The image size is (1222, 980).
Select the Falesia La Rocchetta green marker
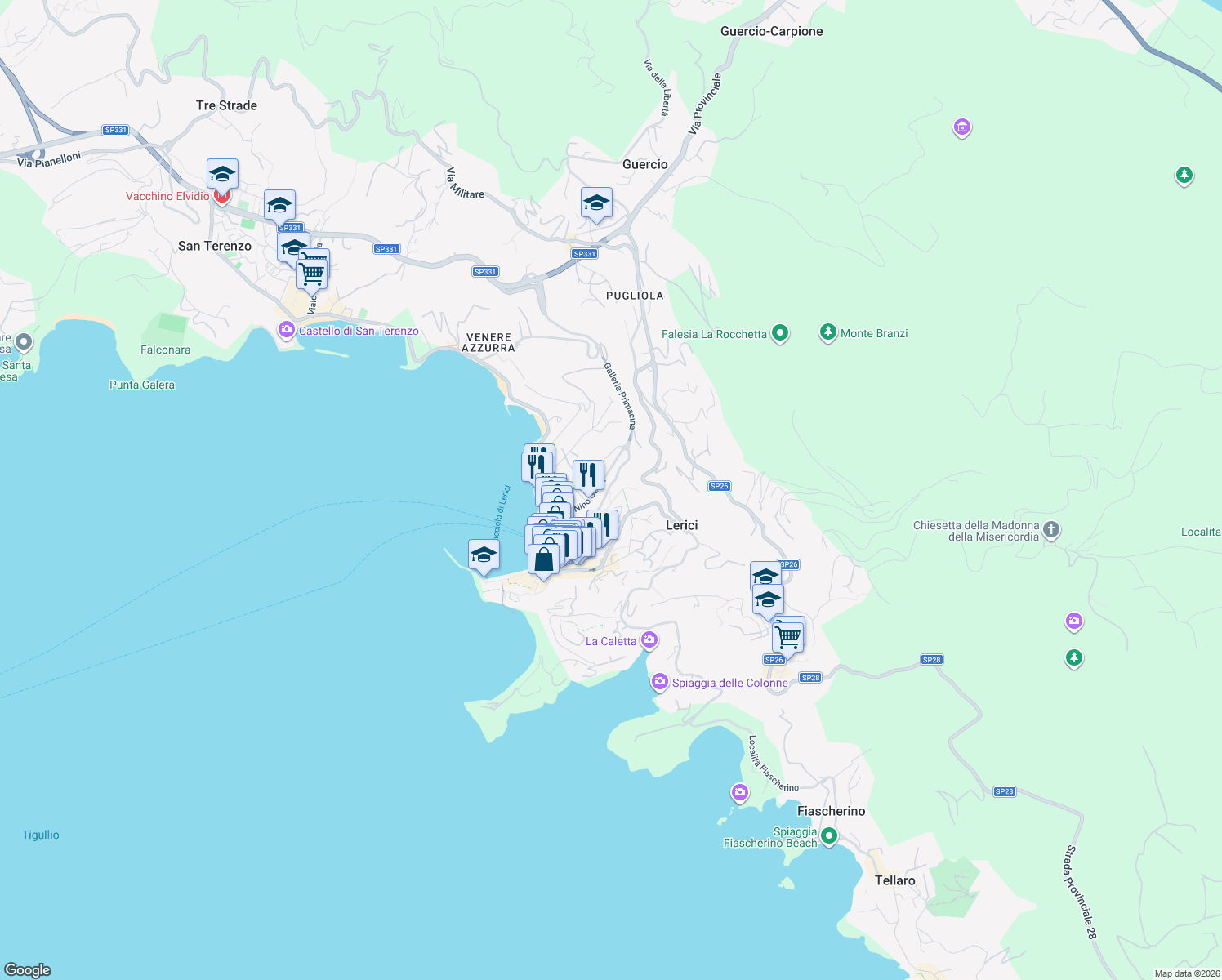click(x=779, y=332)
